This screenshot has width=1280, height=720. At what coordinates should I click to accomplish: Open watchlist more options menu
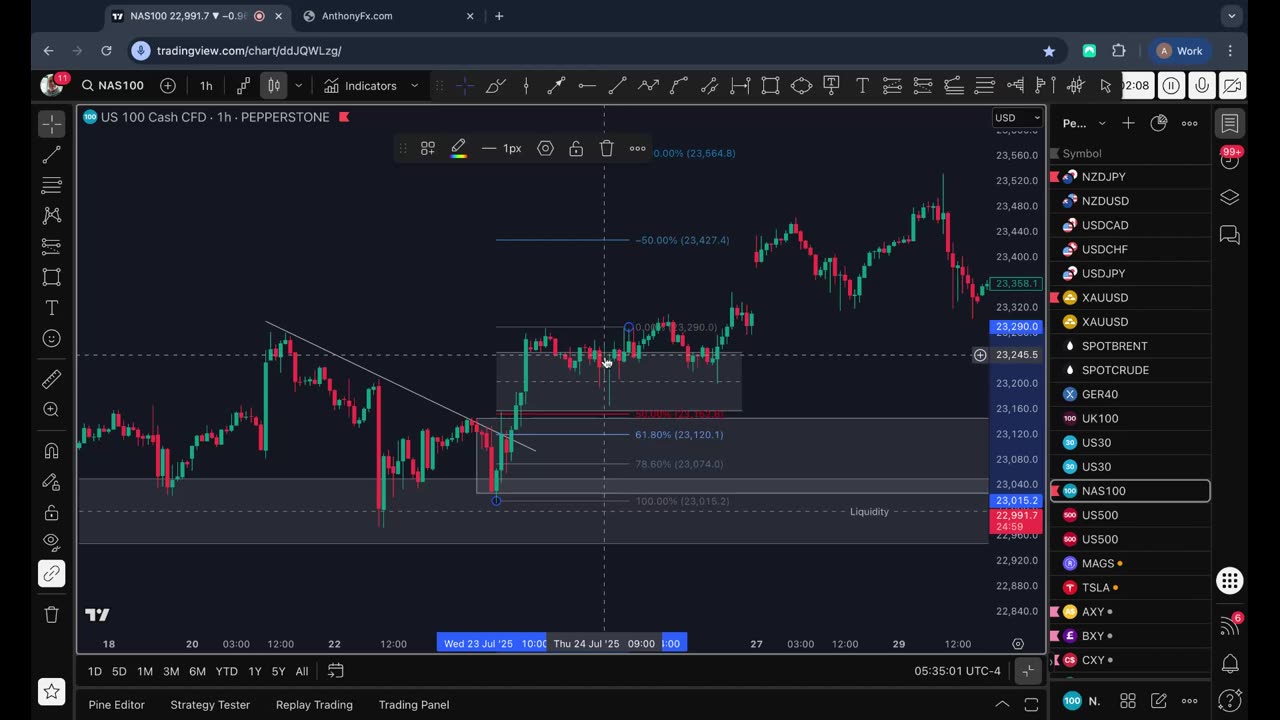point(1190,123)
